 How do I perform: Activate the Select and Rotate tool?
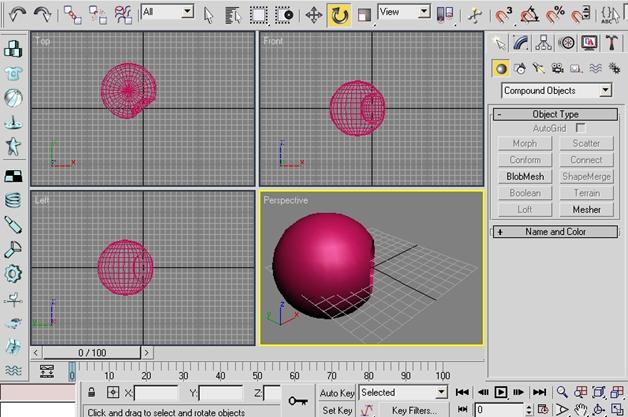click(339, 14)
